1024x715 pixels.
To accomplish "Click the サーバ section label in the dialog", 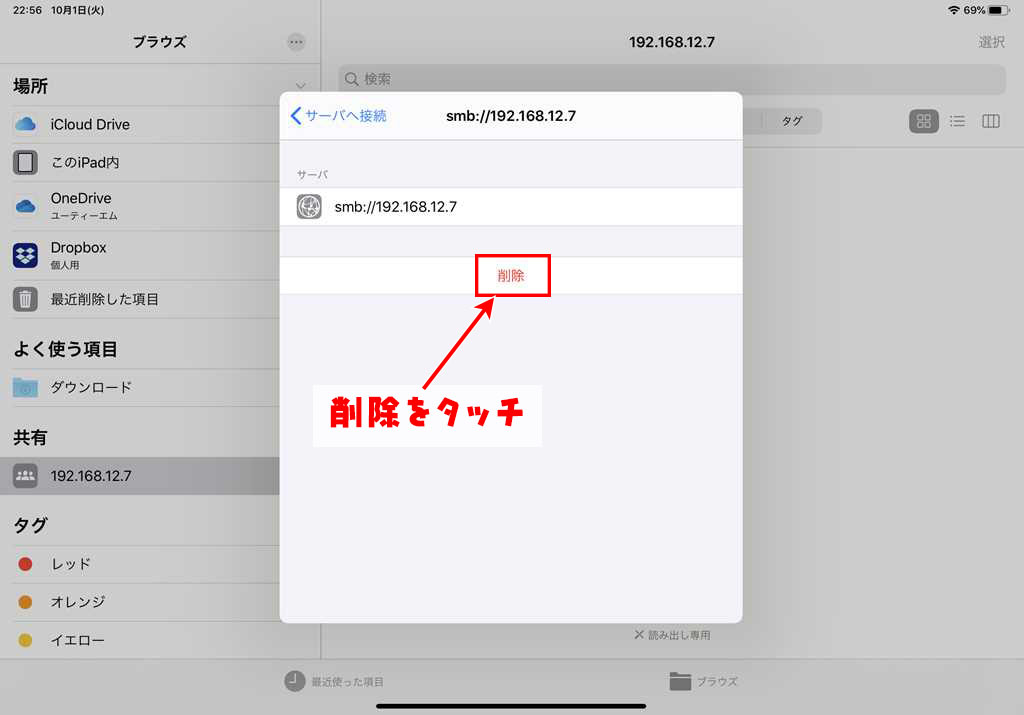I will click(312, 175).
